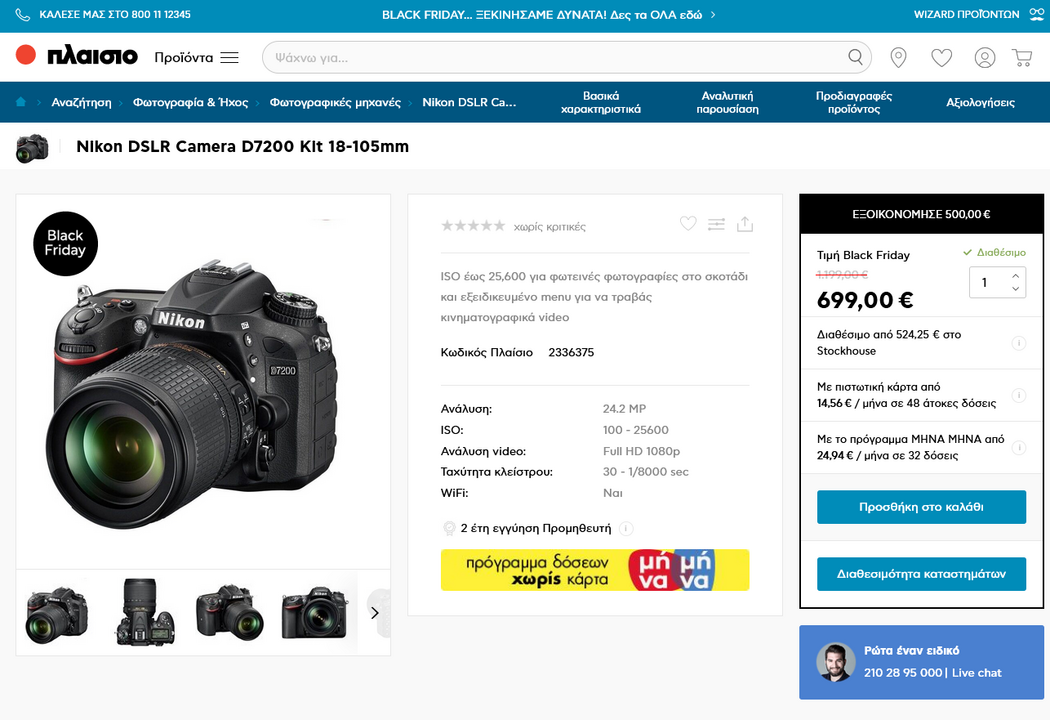Show info for ΜΗΝΑ ΜΗΝΑ program
The width and height of the screenshot is (1050, 720).
click(1019, 447)
